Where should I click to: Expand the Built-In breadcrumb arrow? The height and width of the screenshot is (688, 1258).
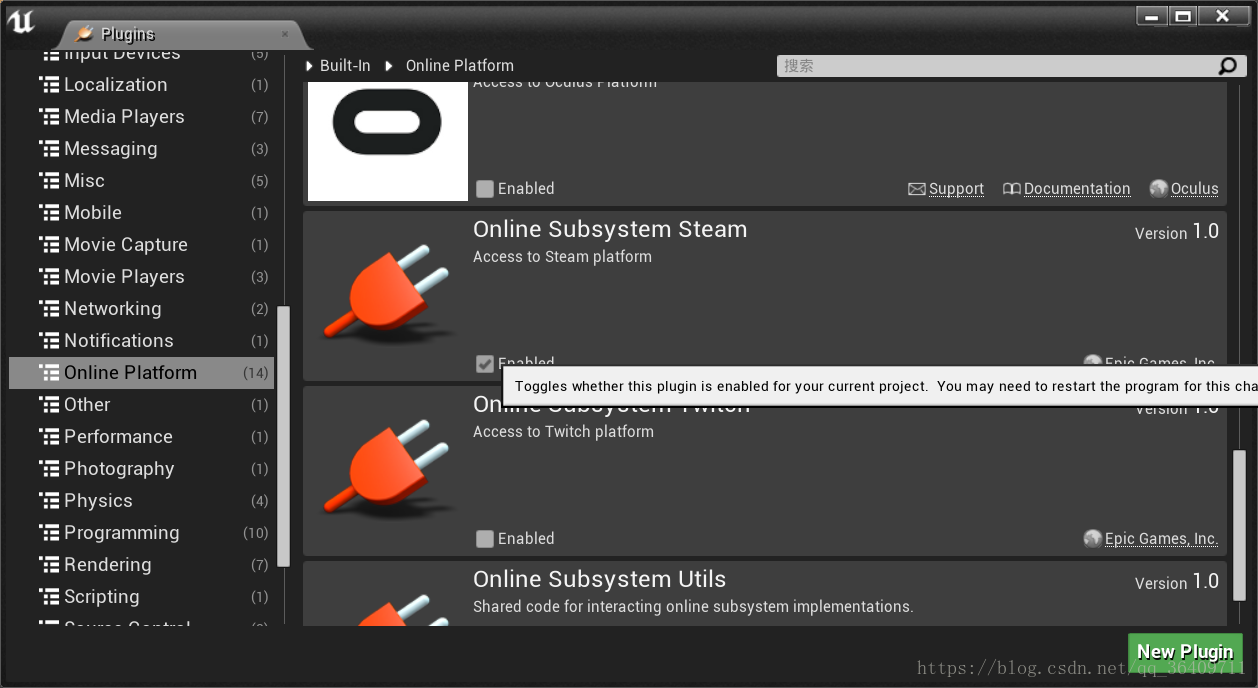(310, 66)
